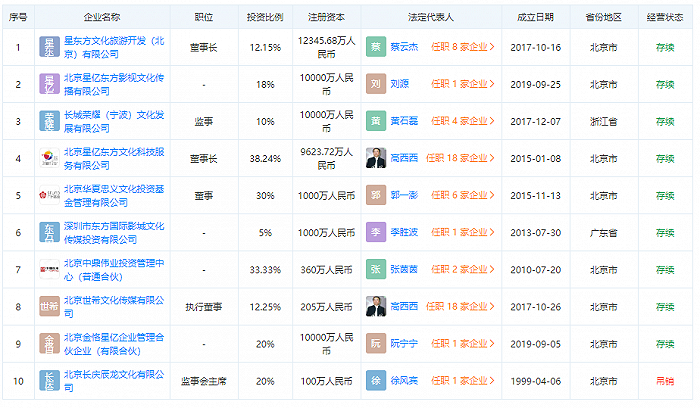Click the brown 金恪 logo in row 9
The height and width of the screenshot is (408, 700).
pyautogui.click(x=50, y=343)
